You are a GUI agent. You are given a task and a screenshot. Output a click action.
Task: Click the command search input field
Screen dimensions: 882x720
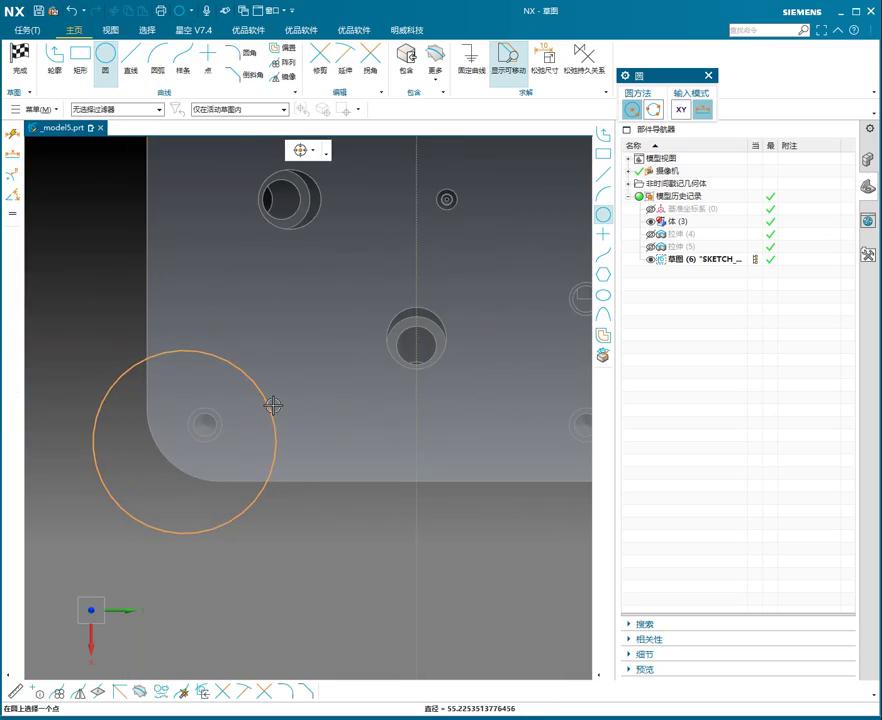pos(763,30)
